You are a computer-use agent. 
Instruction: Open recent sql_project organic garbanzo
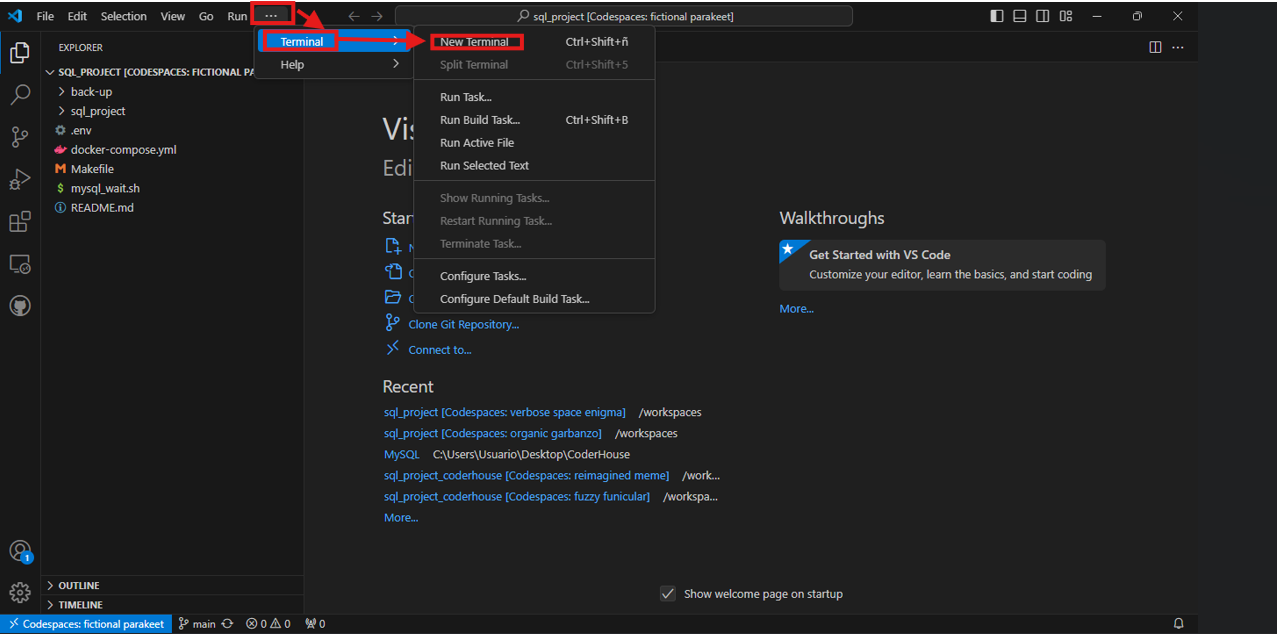coord(493,433)
